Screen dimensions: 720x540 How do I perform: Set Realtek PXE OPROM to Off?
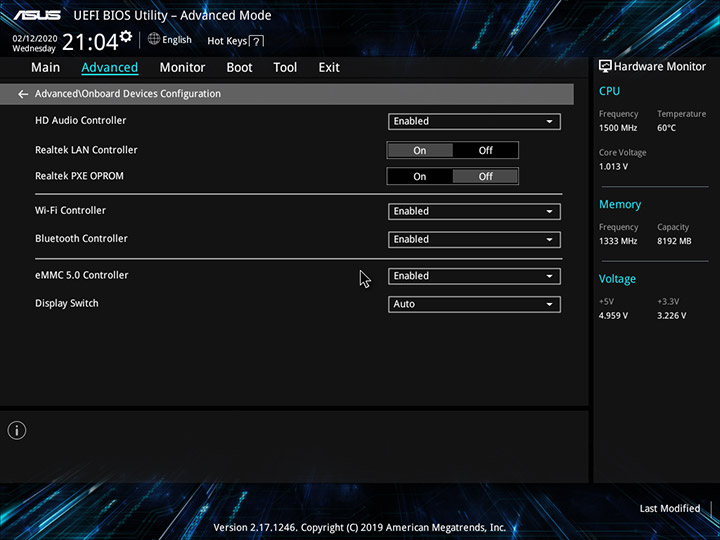point(485,177)
